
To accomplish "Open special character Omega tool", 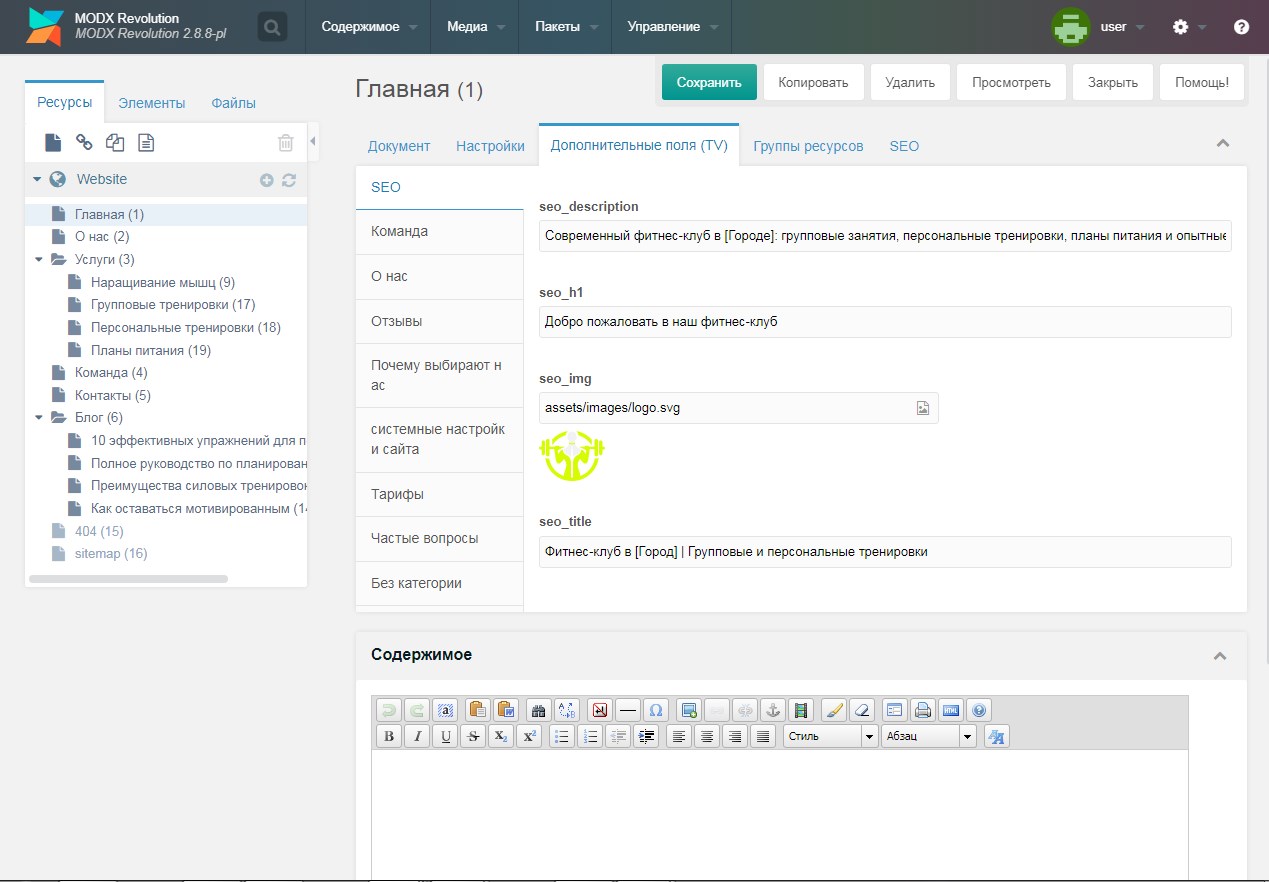I will (656, 710).
